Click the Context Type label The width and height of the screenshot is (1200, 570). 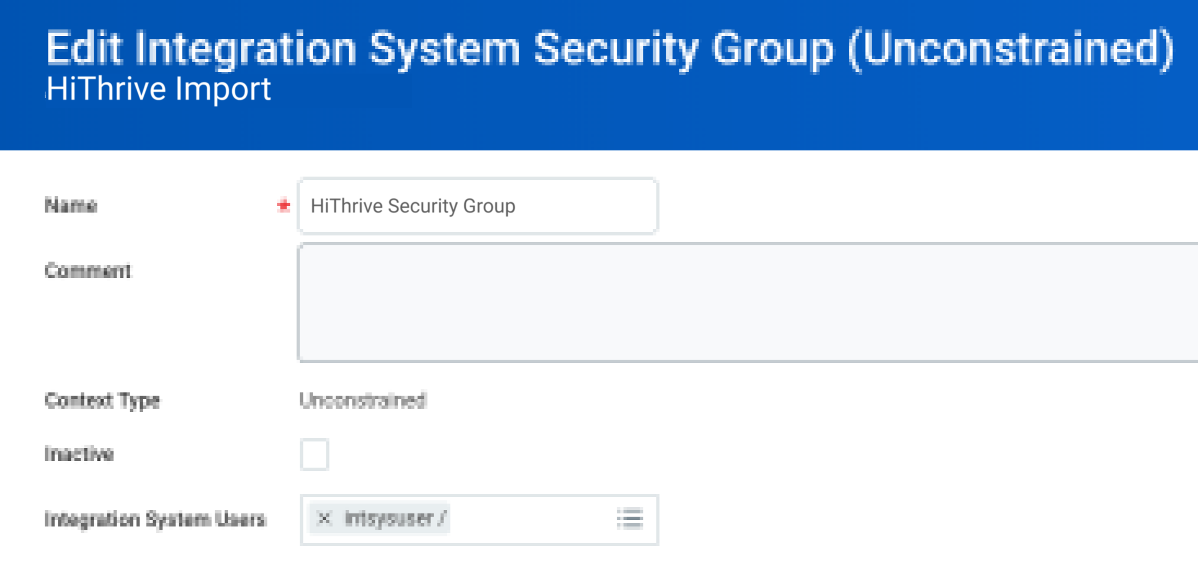(102, 401)
